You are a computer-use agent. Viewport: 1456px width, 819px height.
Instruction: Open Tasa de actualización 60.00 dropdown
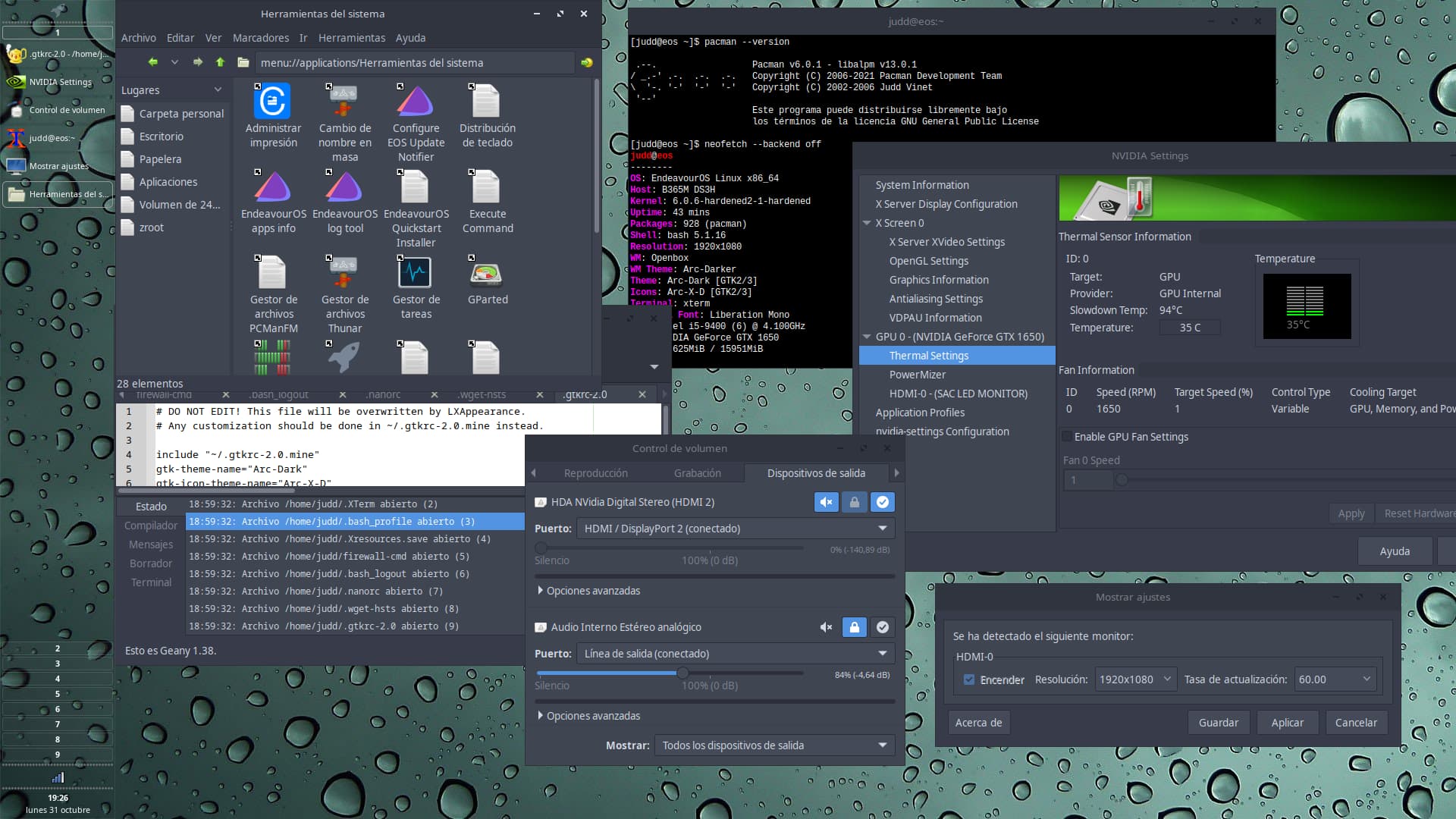1334,679
